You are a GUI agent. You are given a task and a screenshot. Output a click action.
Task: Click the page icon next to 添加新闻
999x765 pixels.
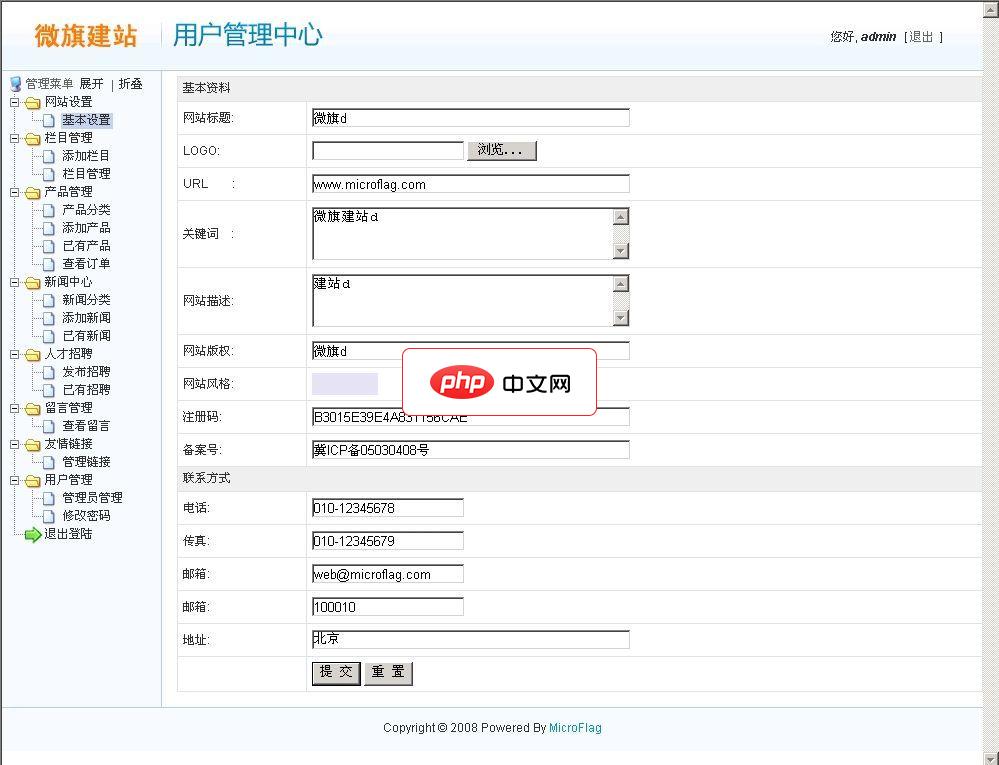click(48, 318)
